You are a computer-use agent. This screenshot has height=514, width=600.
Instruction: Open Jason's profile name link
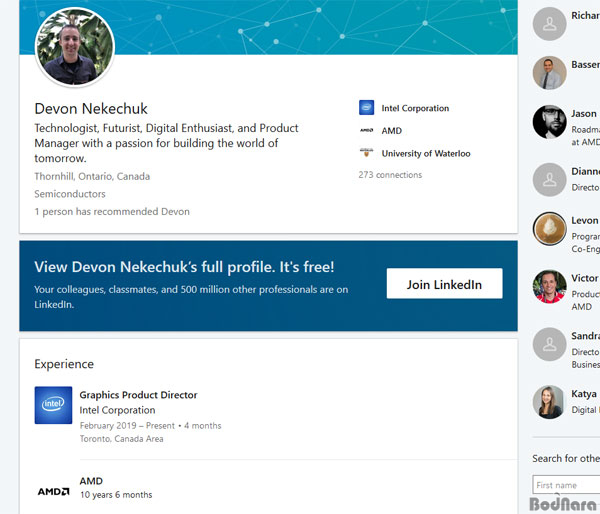pos(585,114)
